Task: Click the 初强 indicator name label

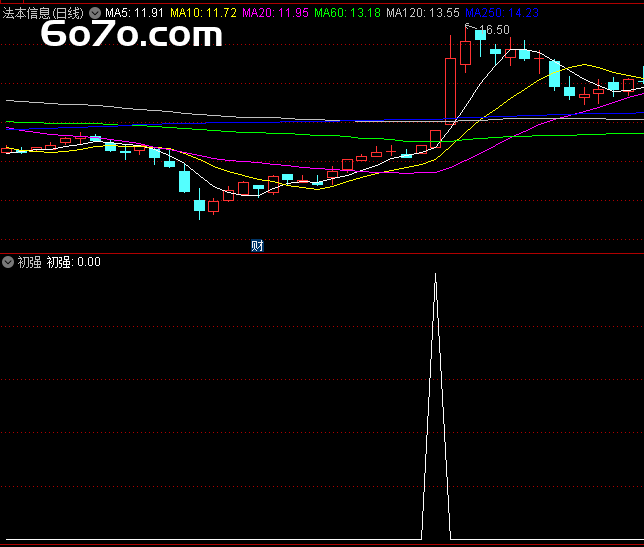Action: click(x=29, y=262)
